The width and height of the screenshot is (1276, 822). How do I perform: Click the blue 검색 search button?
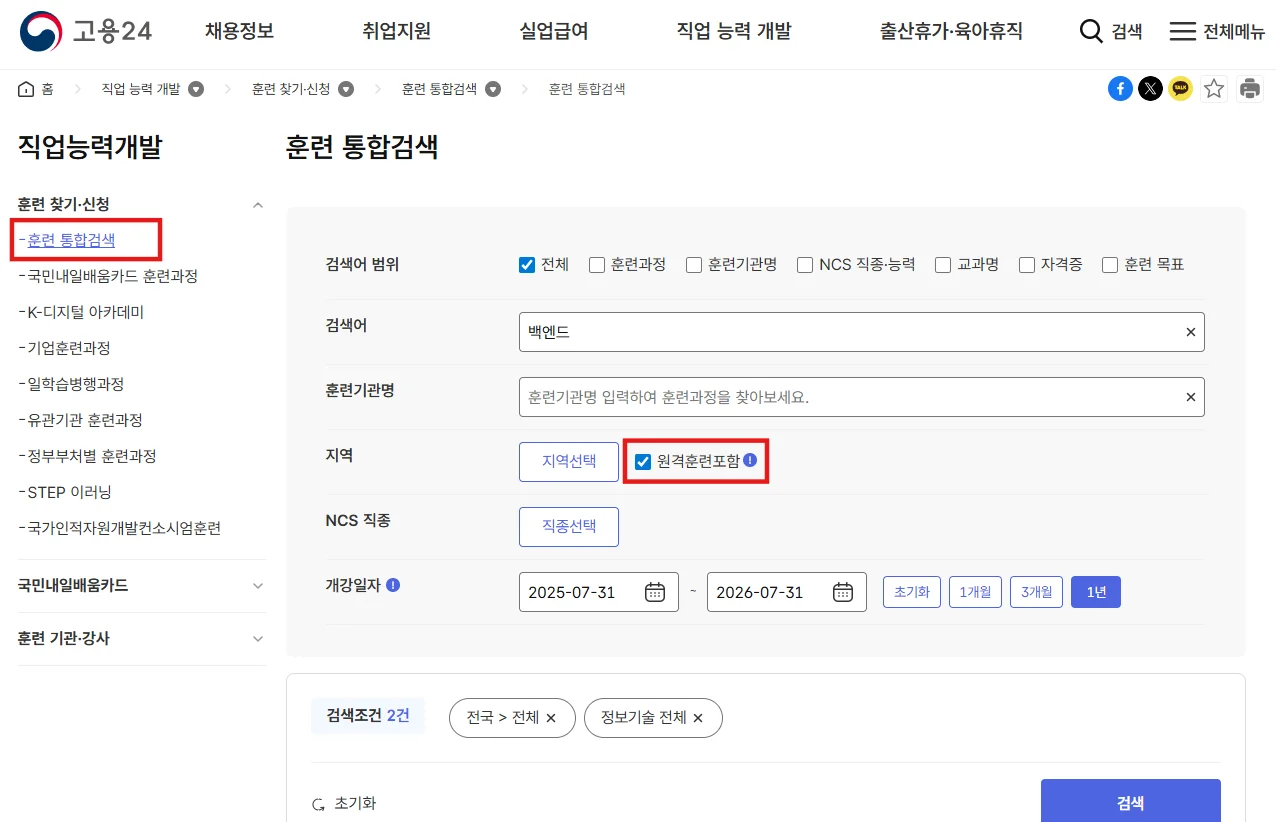point(1130,802)
